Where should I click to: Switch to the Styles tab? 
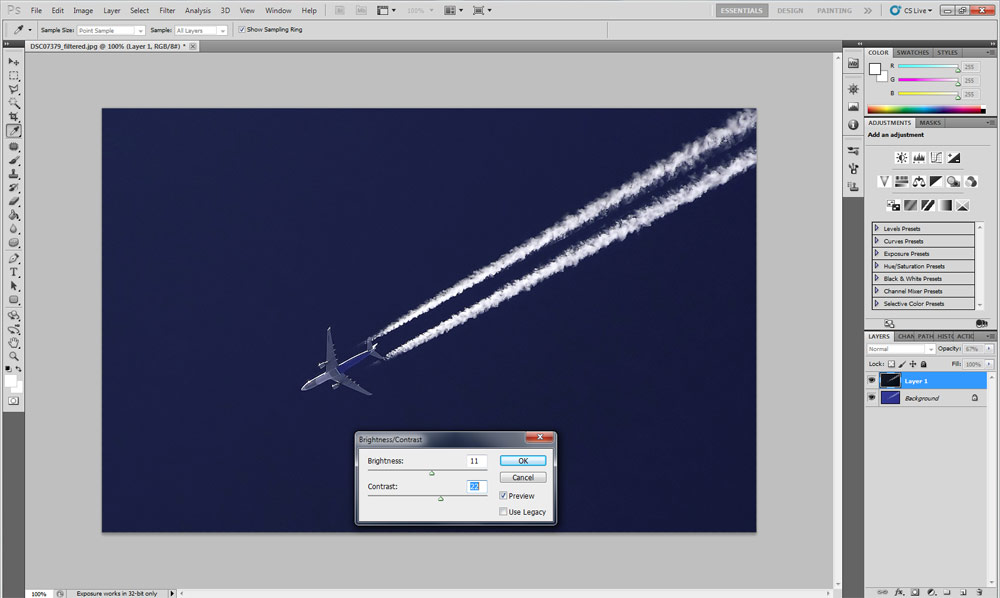[947, 53]
